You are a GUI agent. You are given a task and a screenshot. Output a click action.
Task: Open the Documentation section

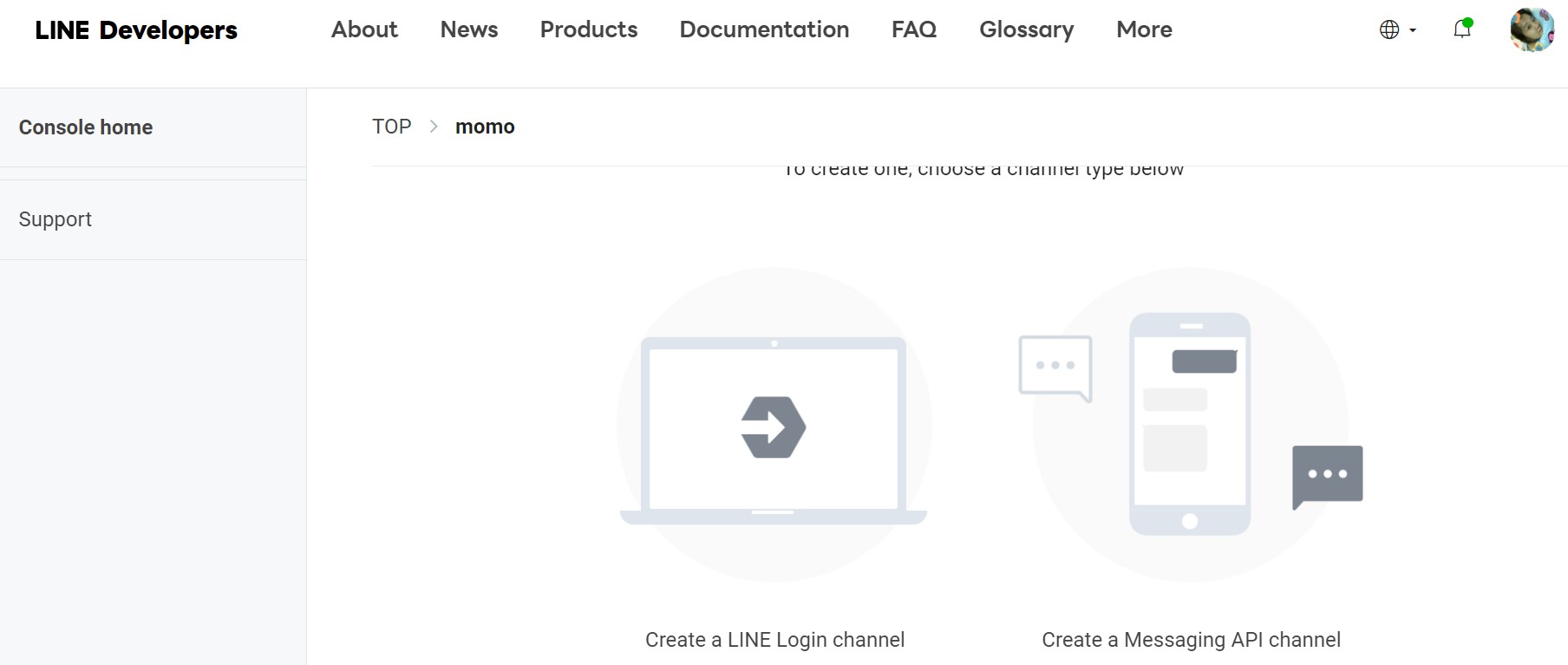click(x=764, y=29)
